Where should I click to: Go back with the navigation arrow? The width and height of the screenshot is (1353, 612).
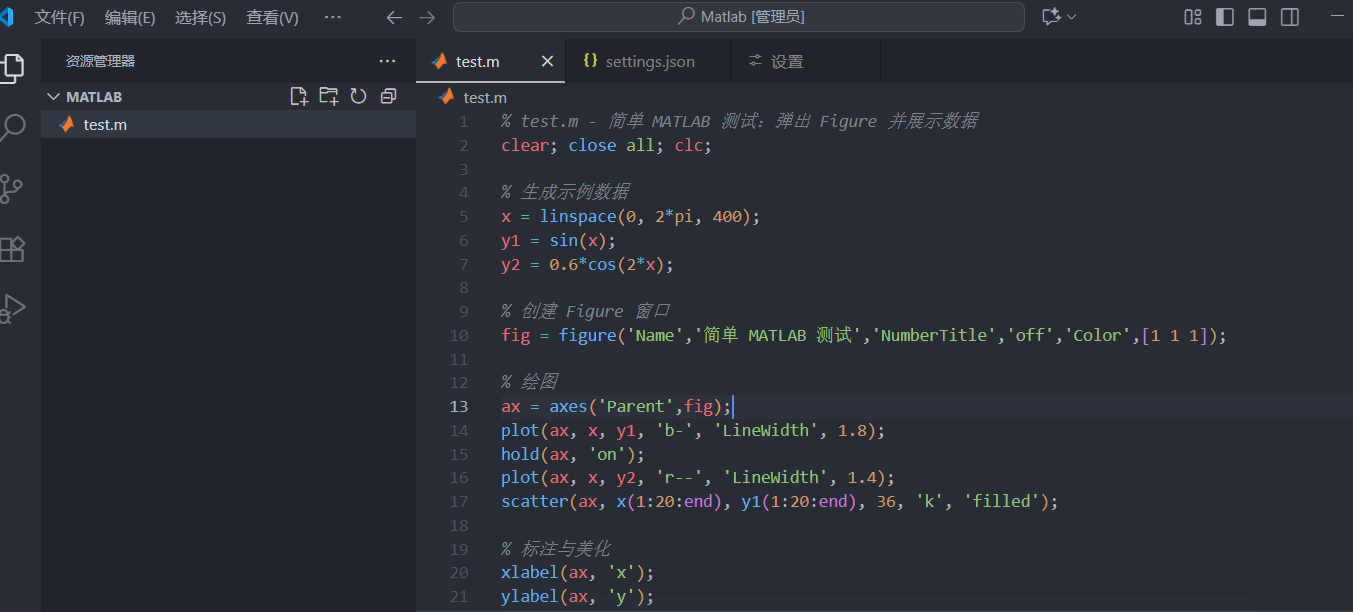tap(394, 17)
